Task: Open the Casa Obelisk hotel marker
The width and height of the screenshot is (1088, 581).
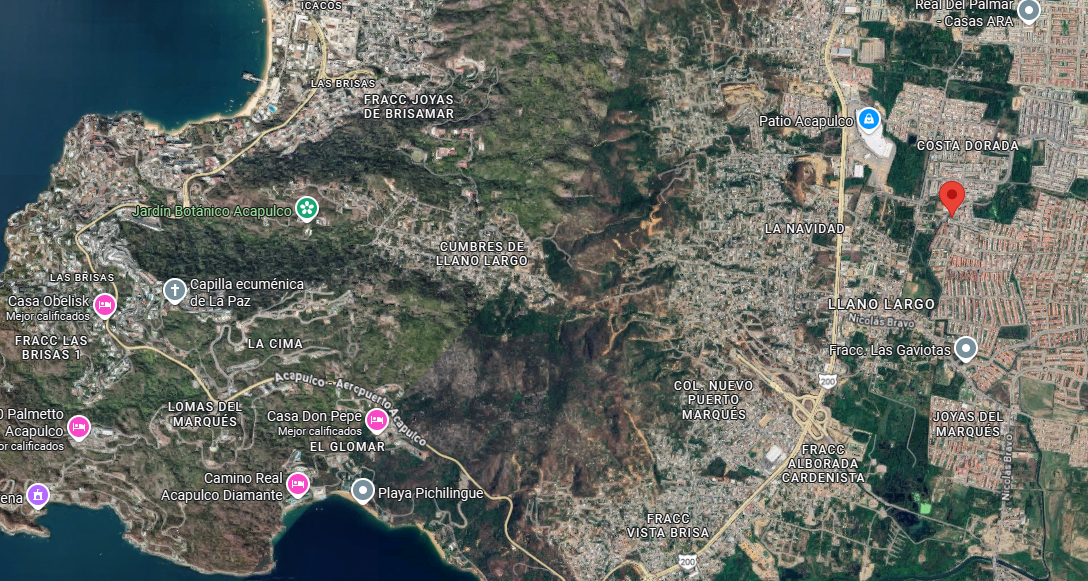Action: coord(105,305)
